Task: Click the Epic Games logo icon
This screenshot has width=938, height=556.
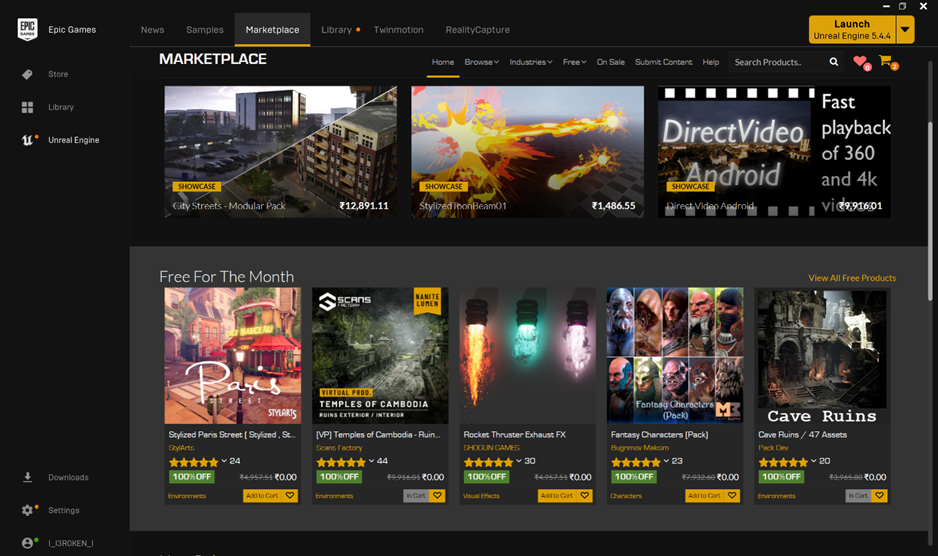Action: (x=28, y=29)
